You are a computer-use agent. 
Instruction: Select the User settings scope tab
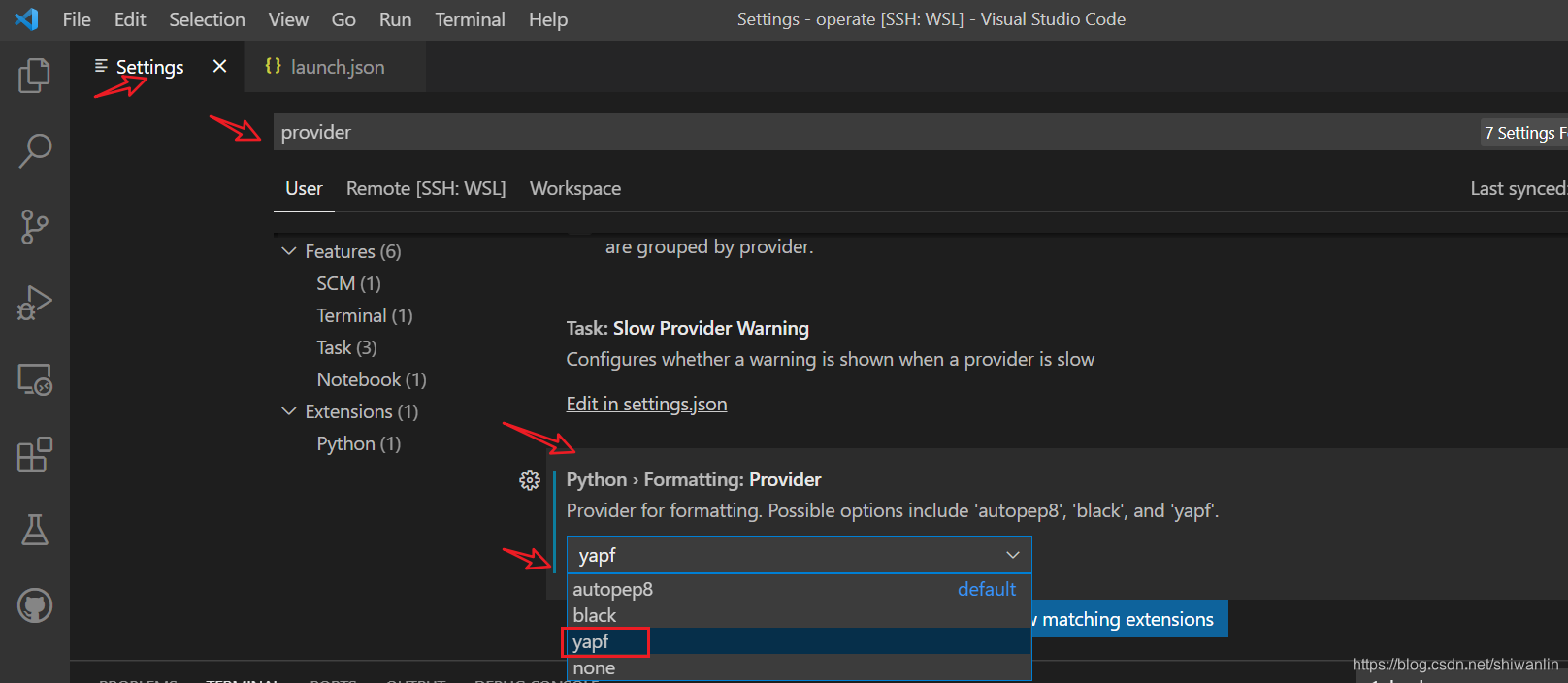tap(304, 188)
